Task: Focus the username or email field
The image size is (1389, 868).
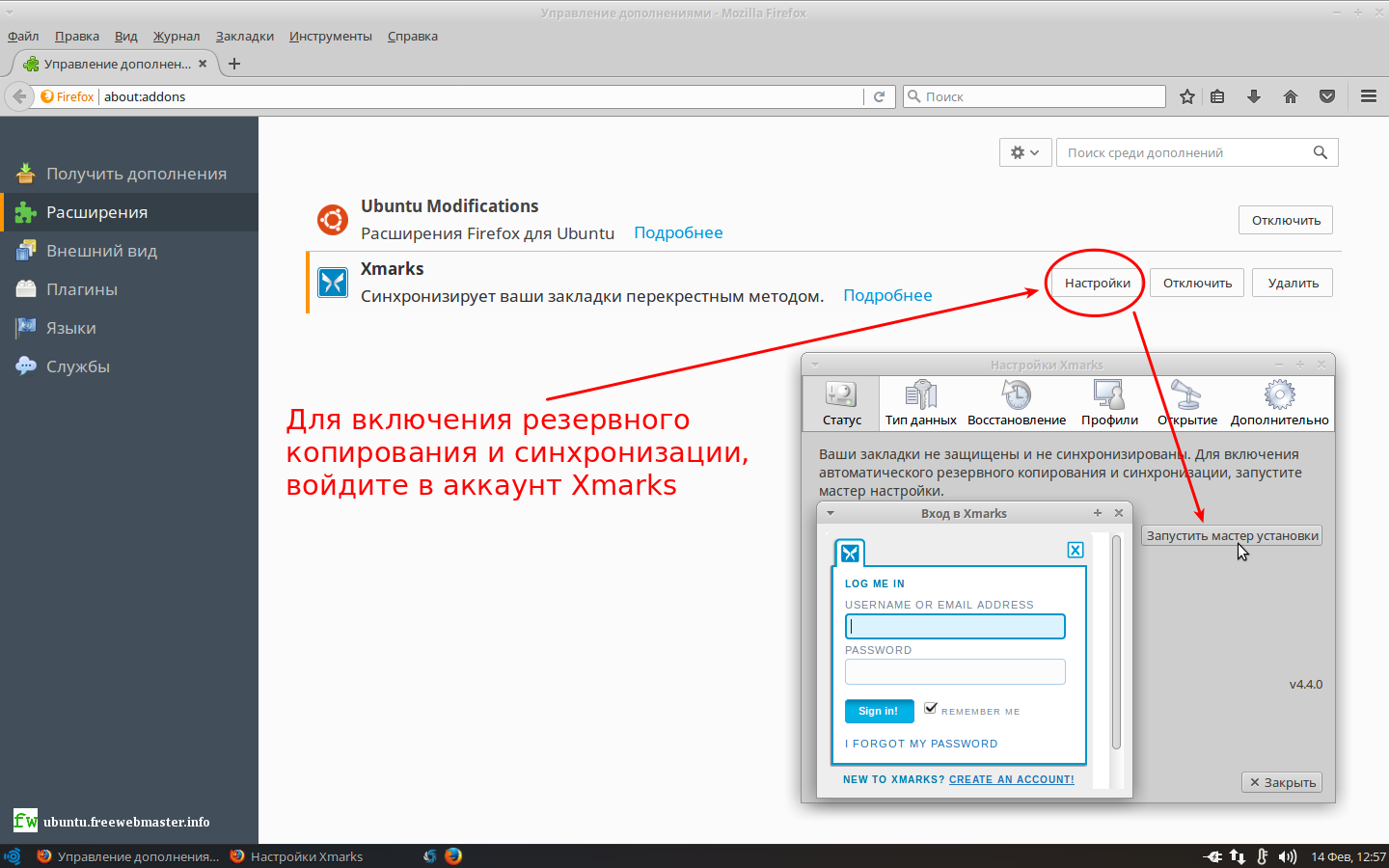Action: [x=955, y=626]
